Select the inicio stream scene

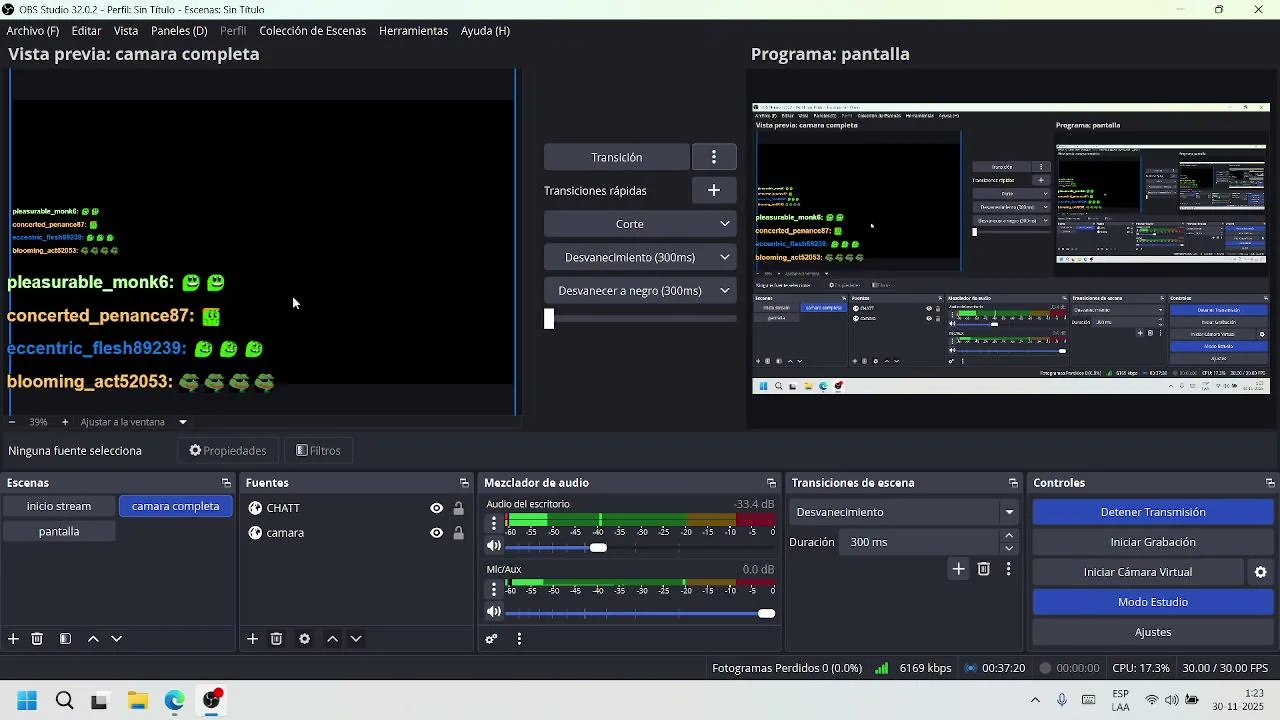pyautogui.click(x=59, y=506)
